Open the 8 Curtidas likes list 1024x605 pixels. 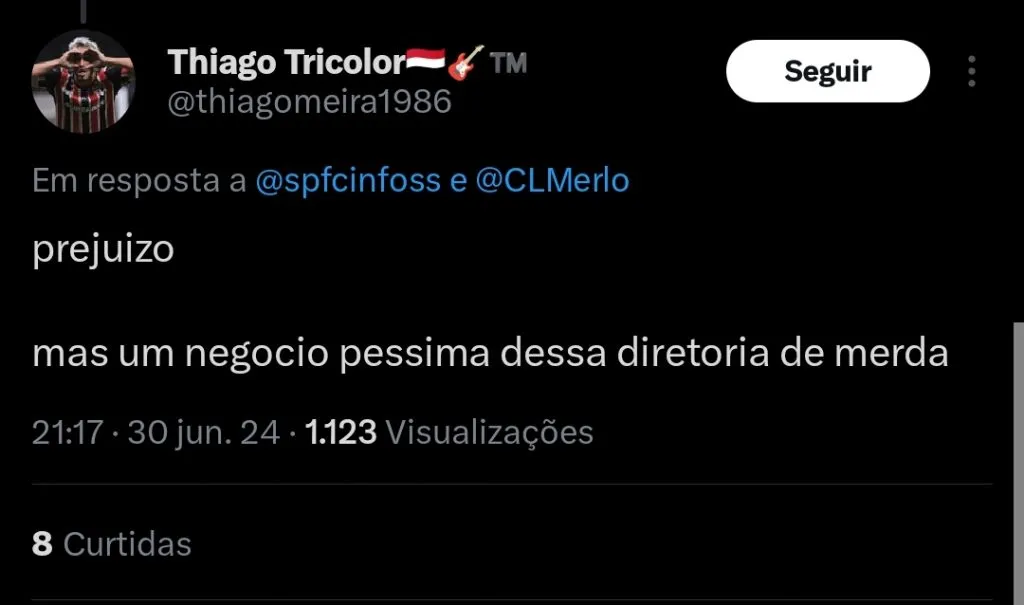tap(112, 544)
